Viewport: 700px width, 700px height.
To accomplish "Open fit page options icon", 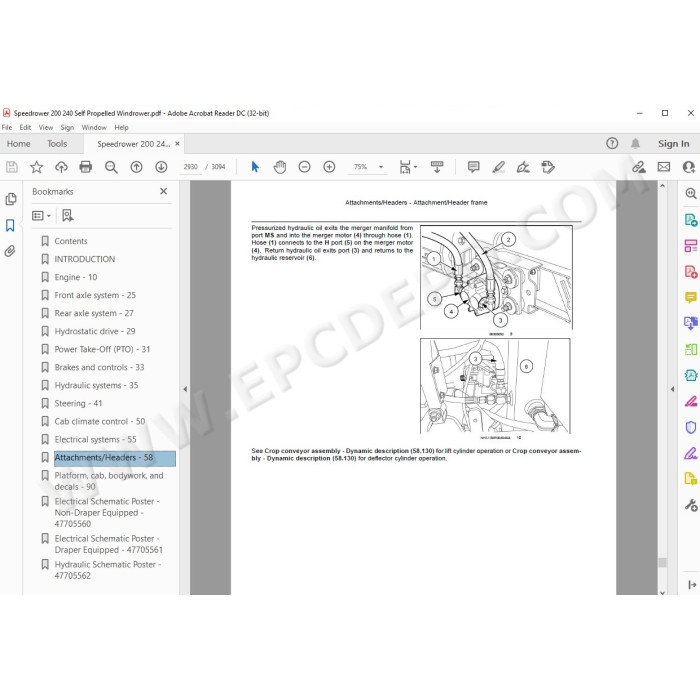I will pyautogui.click(x=408, y=167).
